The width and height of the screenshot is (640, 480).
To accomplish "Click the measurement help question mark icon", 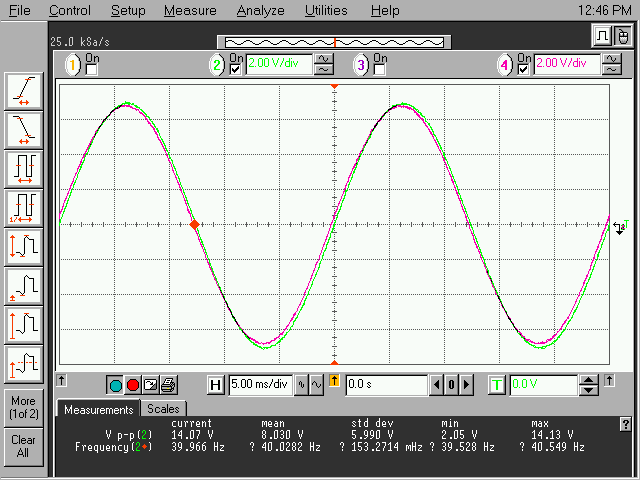I will [625, 424].
